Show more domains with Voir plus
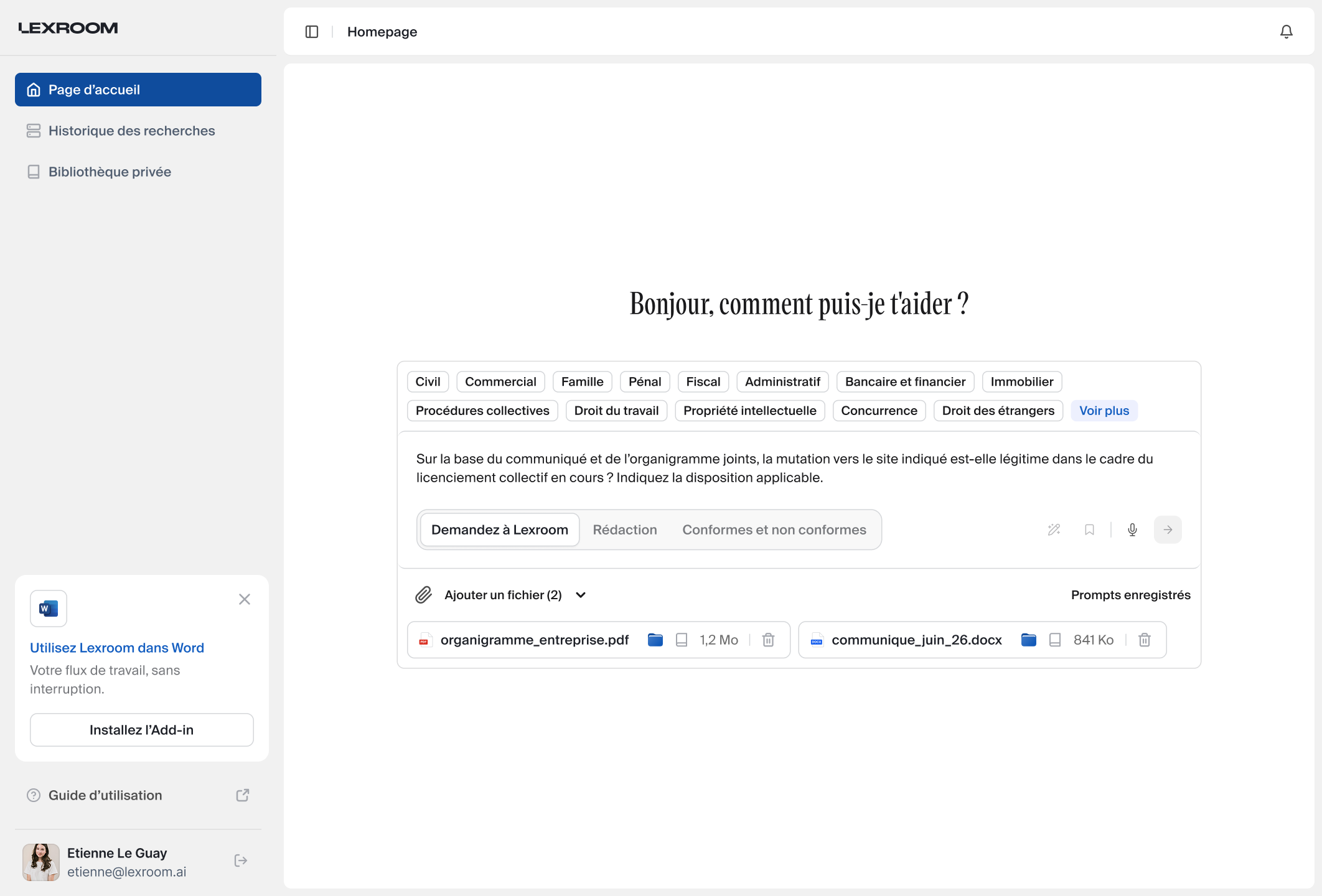The width and height of the screenshot is (1322, 896). tap(1104, 411)
